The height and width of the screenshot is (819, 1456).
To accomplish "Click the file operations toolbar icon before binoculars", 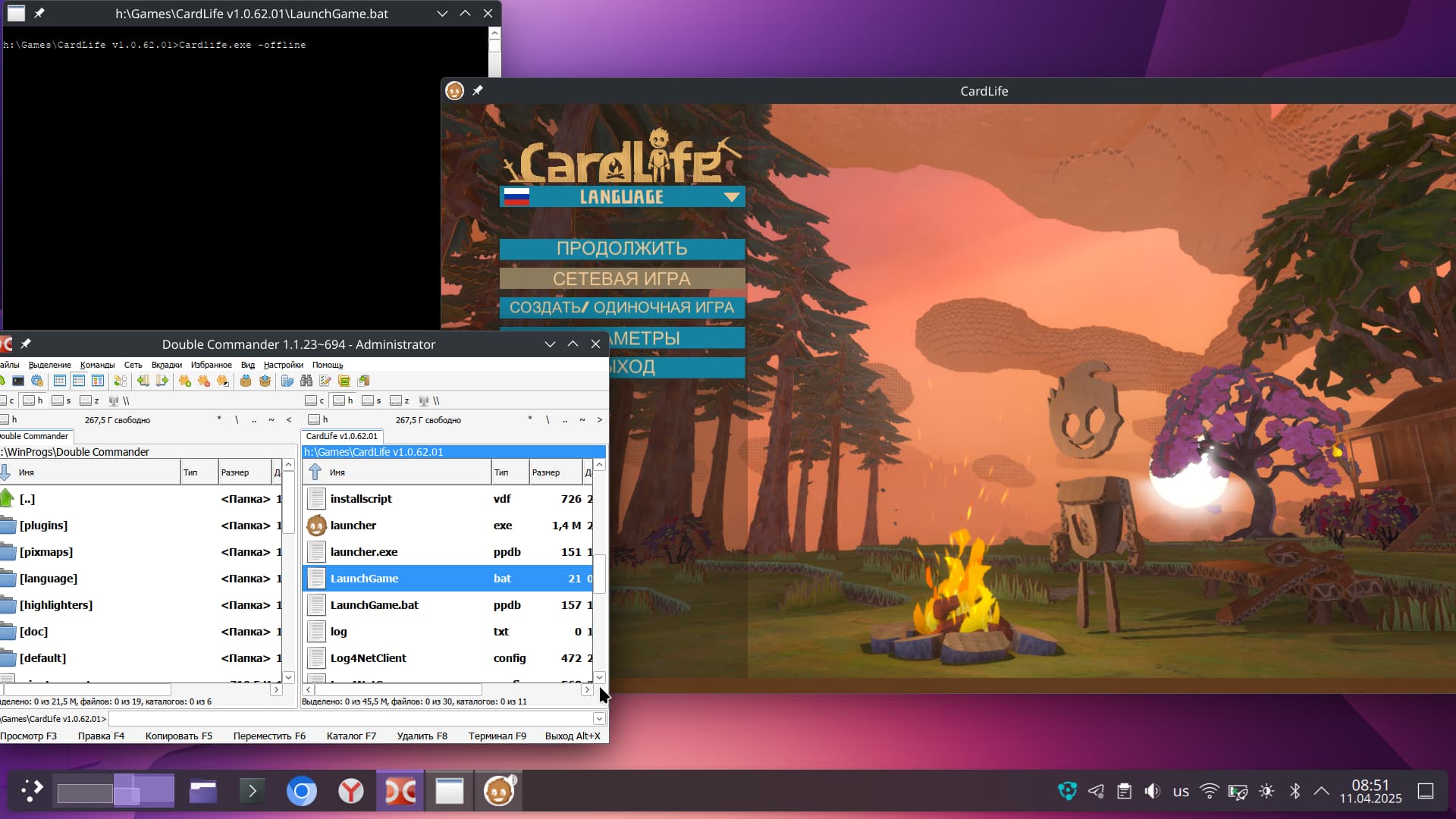I will (x=287, y=381).
